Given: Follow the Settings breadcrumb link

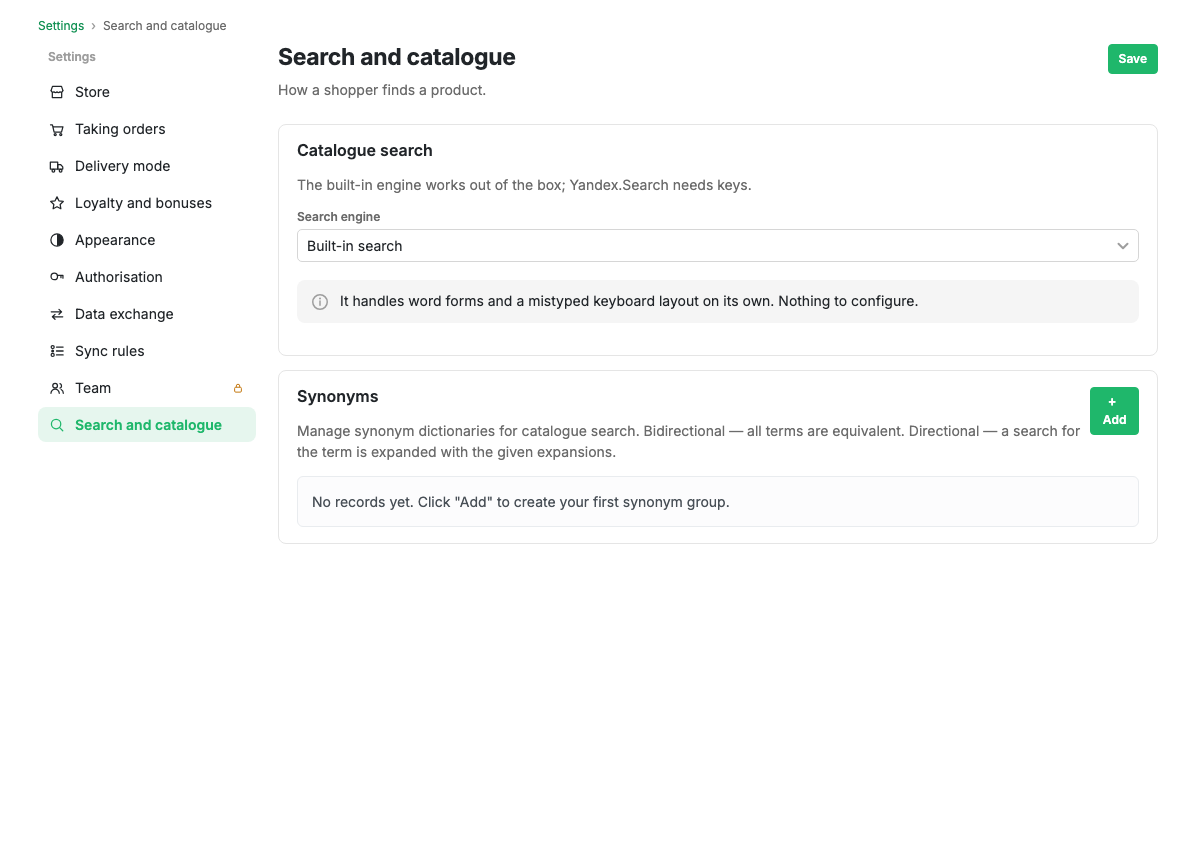Looking at the screenshot, I should click(x=61, y=26).
